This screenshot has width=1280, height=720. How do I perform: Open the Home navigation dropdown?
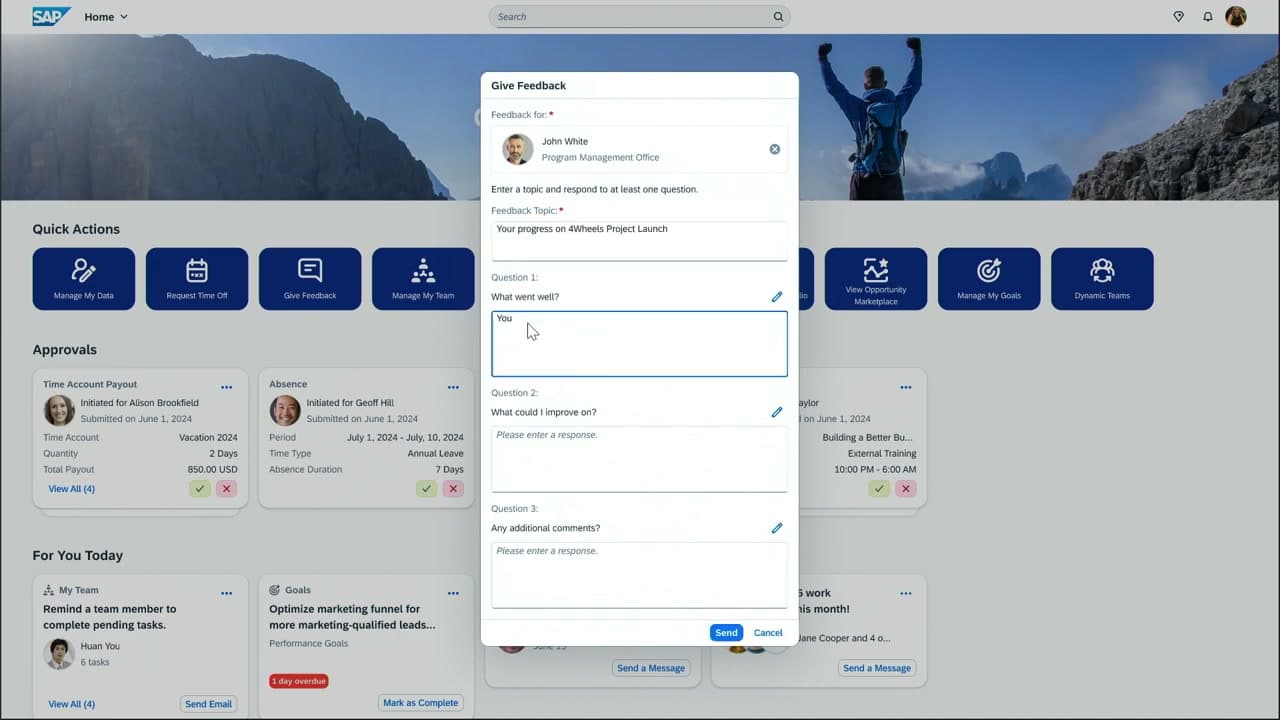[x=106, y=17]
